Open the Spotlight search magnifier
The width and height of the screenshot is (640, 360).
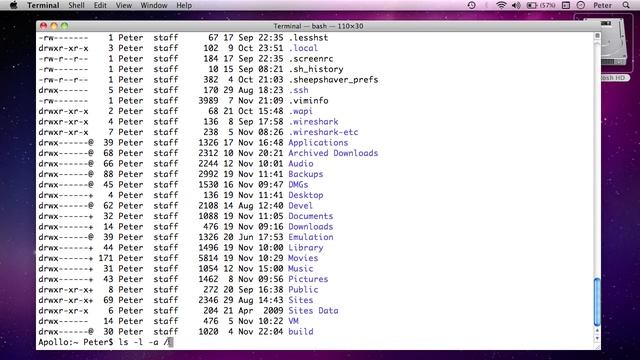[x=626, y=5]
